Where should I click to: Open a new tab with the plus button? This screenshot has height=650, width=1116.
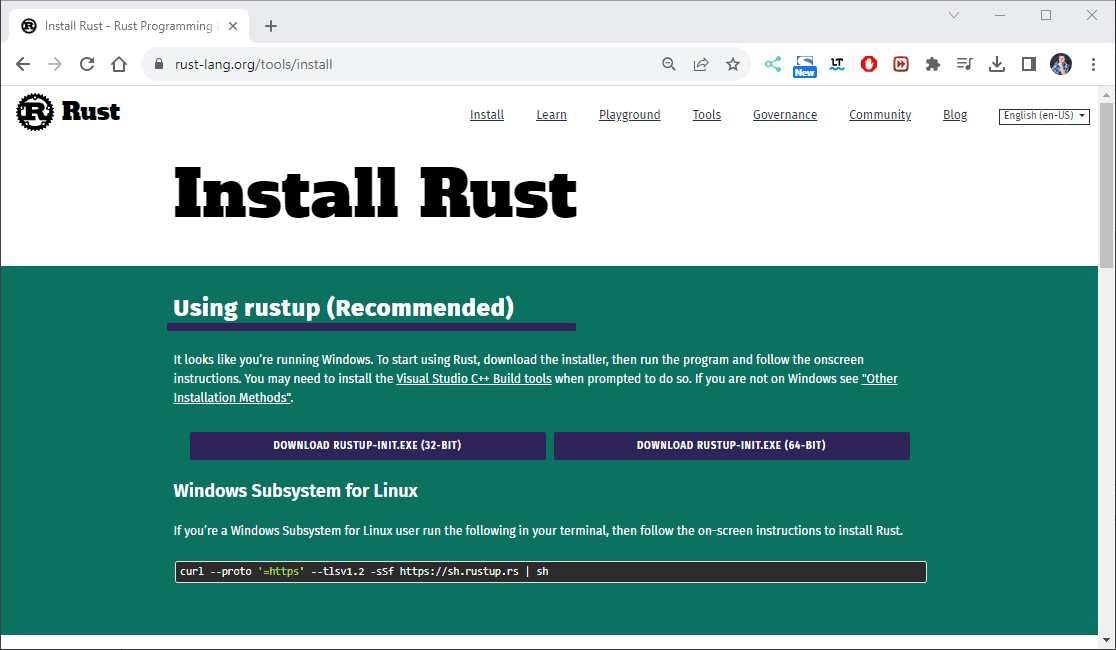(x=271, y=26)
